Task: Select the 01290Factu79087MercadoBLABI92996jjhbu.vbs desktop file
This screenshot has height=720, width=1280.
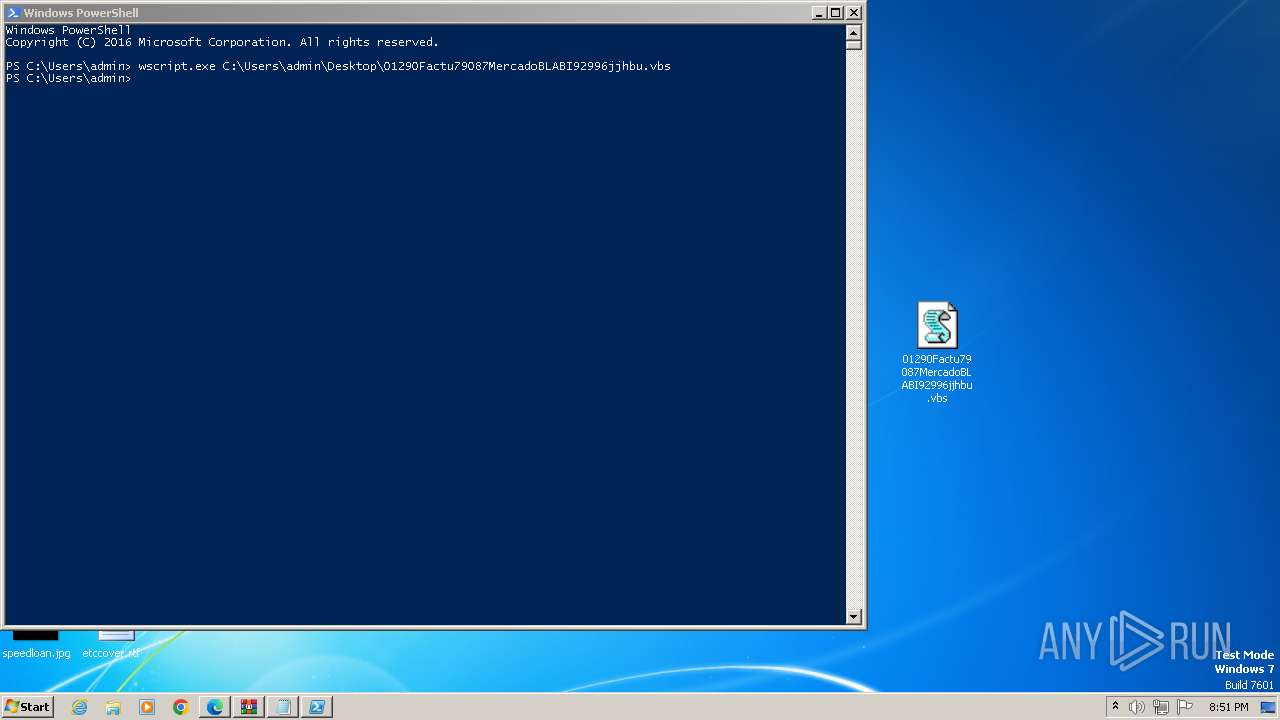Action: 937,352
